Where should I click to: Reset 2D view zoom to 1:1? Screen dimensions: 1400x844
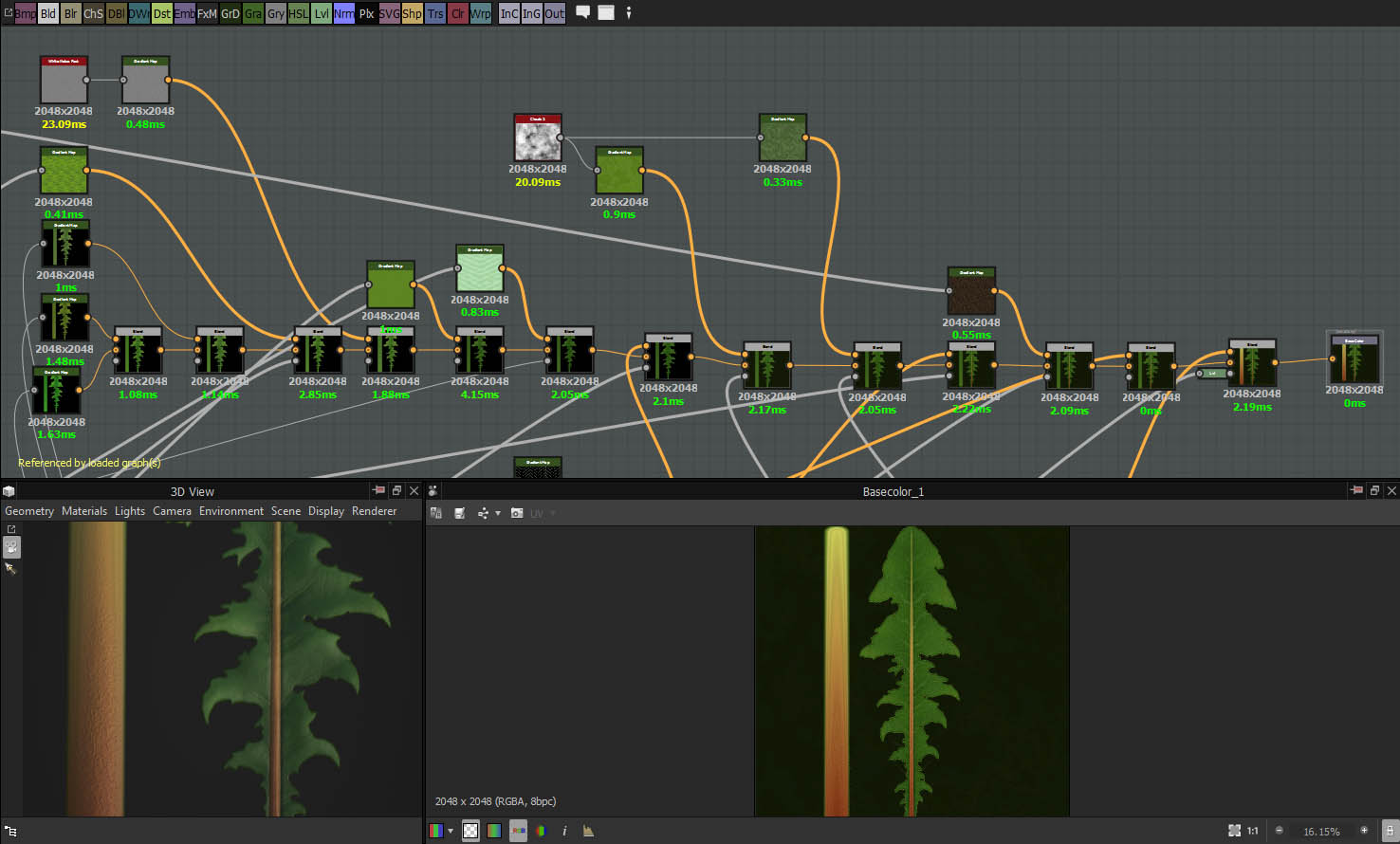pyautogui.click(x=1253, y=831)
